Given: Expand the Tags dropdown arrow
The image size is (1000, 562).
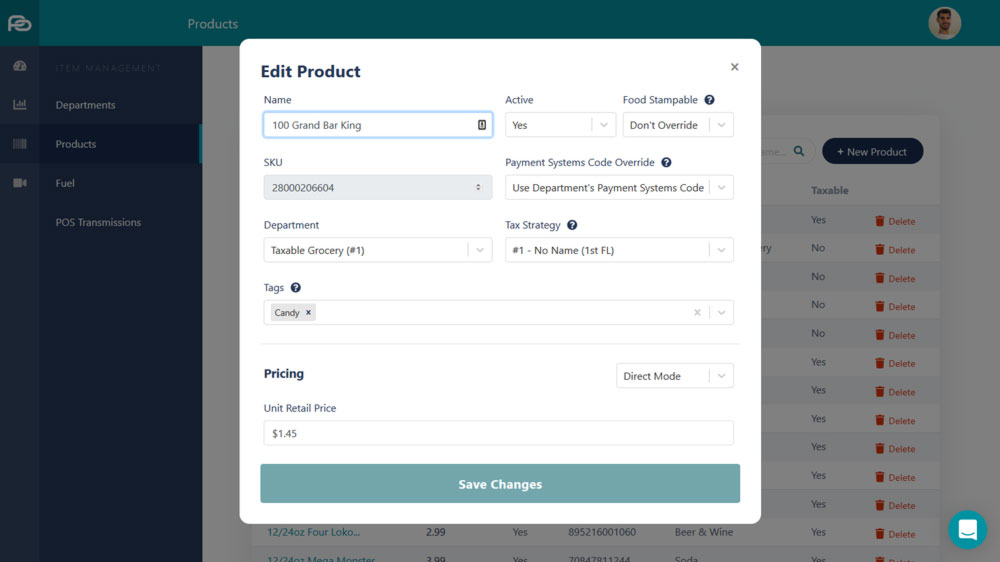Looking at the screenshot, I should [x=721, y=313].
